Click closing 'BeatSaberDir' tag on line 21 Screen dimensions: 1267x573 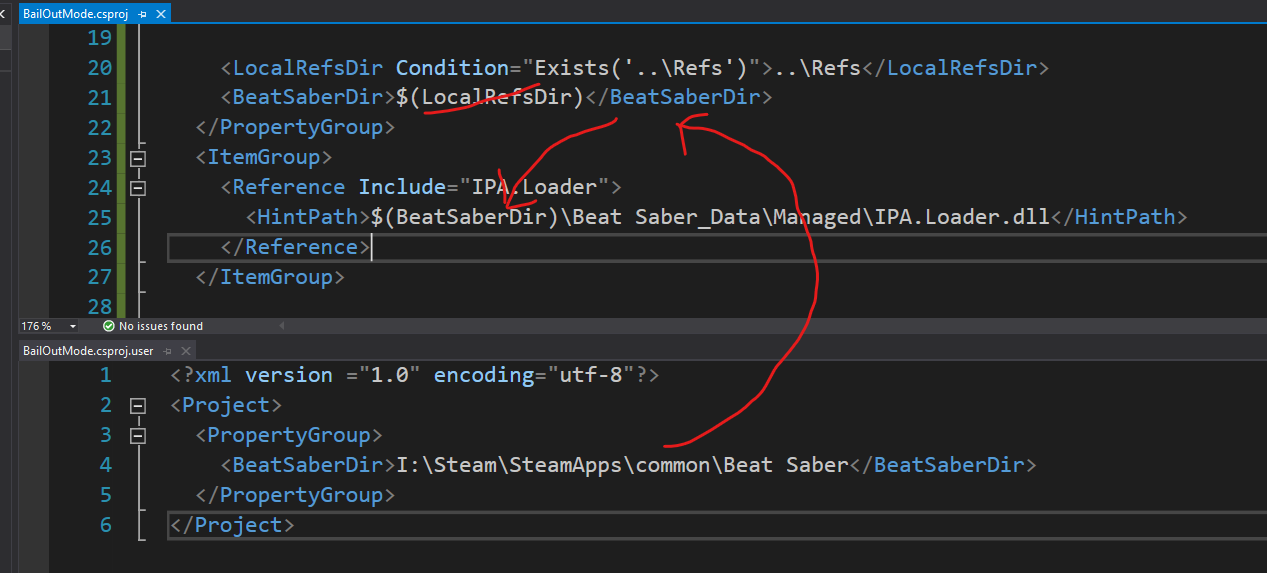coord(685,98)
